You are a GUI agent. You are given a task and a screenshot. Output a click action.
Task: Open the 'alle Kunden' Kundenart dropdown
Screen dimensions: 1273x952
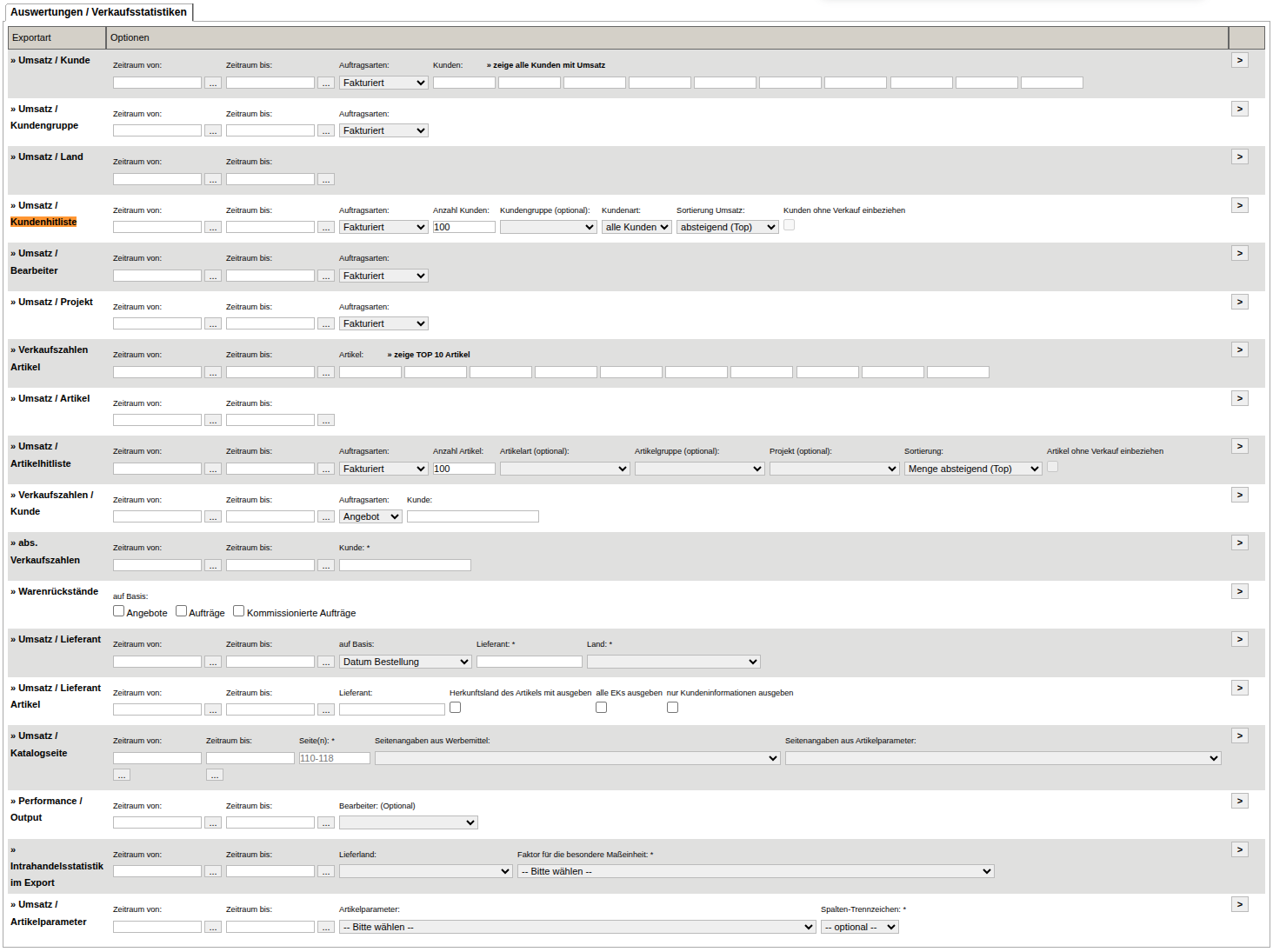(x=636, y=227)
